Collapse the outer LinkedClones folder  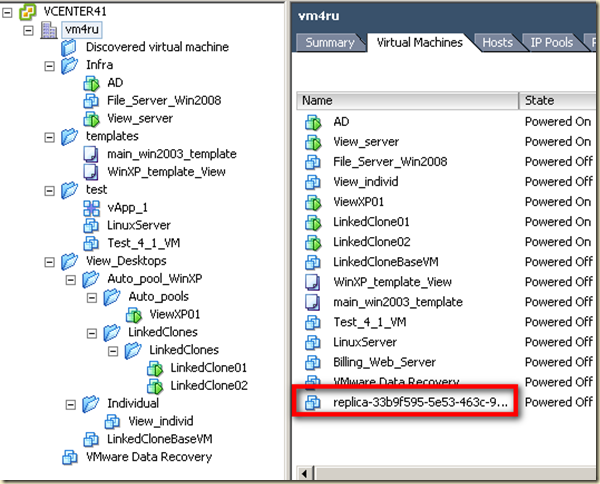click(92, 333)
